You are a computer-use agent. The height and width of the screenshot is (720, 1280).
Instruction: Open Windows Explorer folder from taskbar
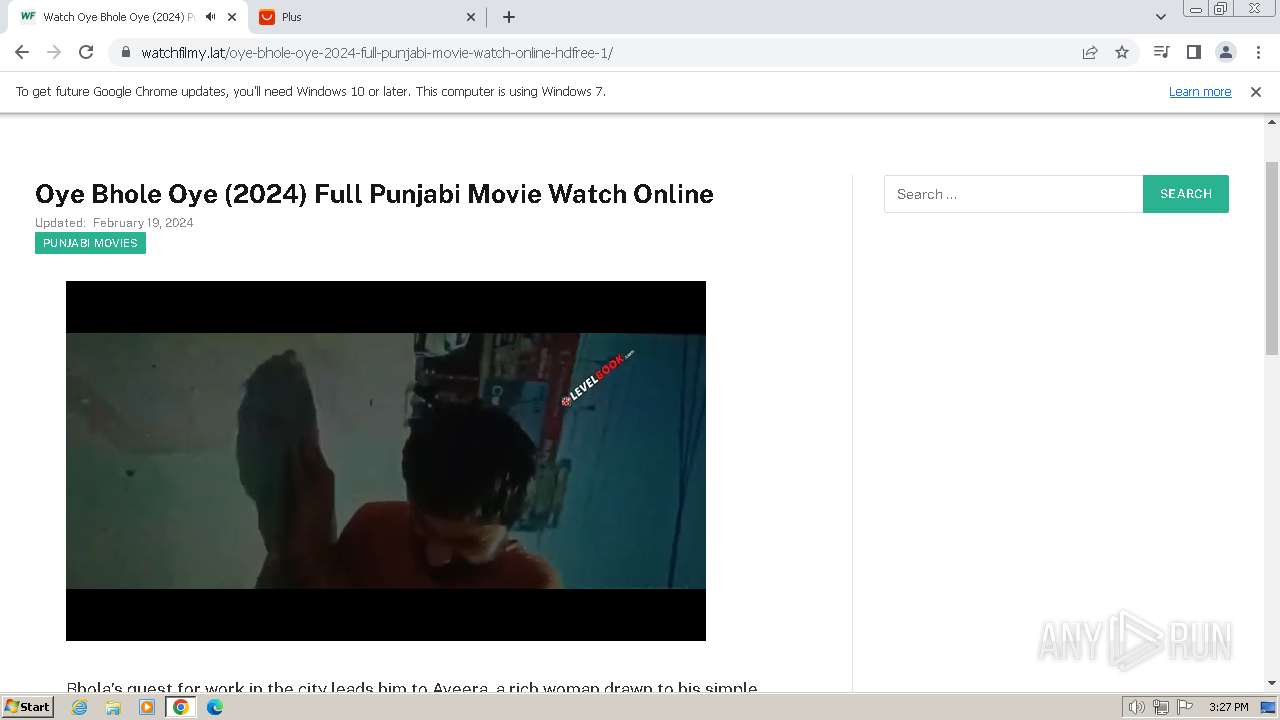point(113,707)
